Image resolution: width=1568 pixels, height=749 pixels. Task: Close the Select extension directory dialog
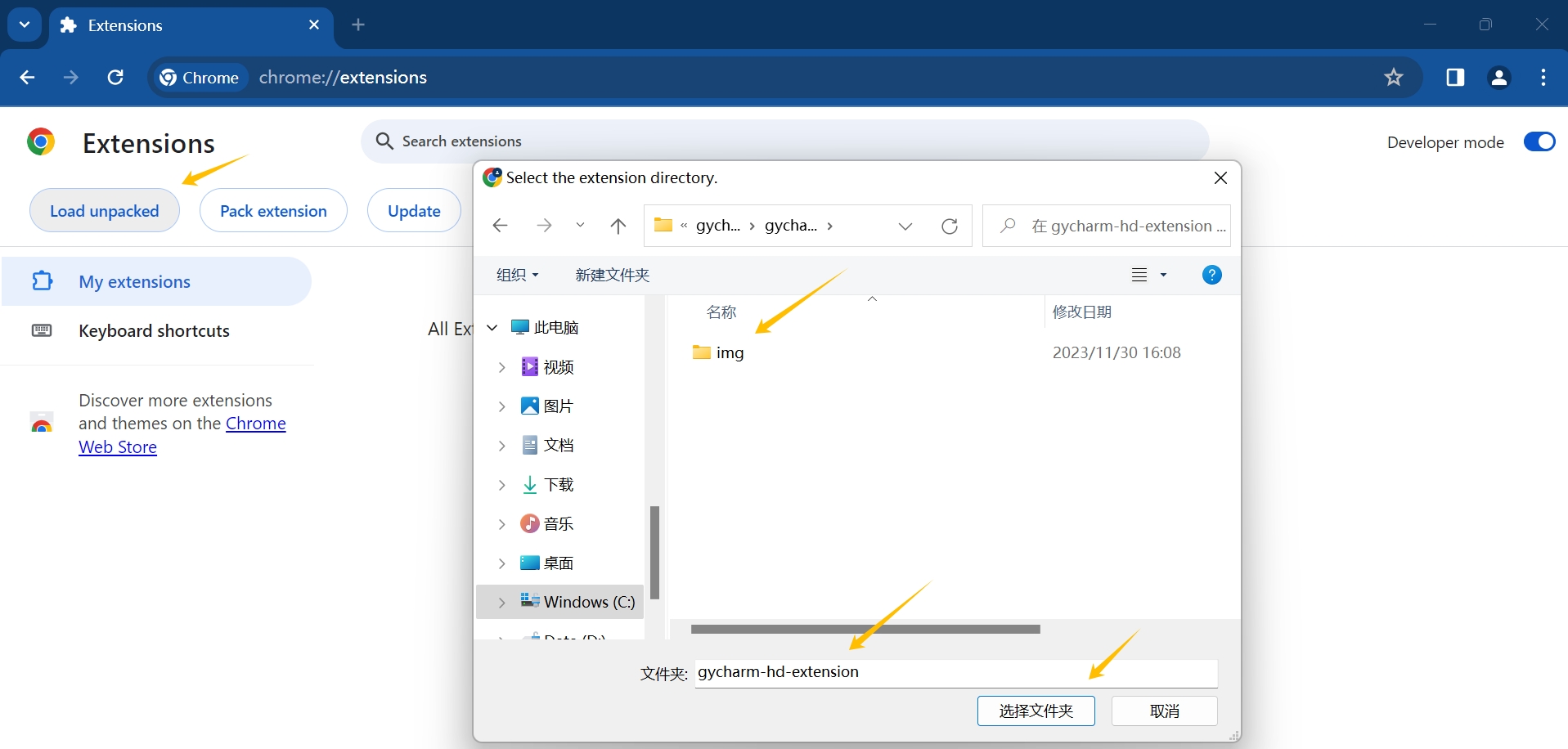tap(1220, 177)
